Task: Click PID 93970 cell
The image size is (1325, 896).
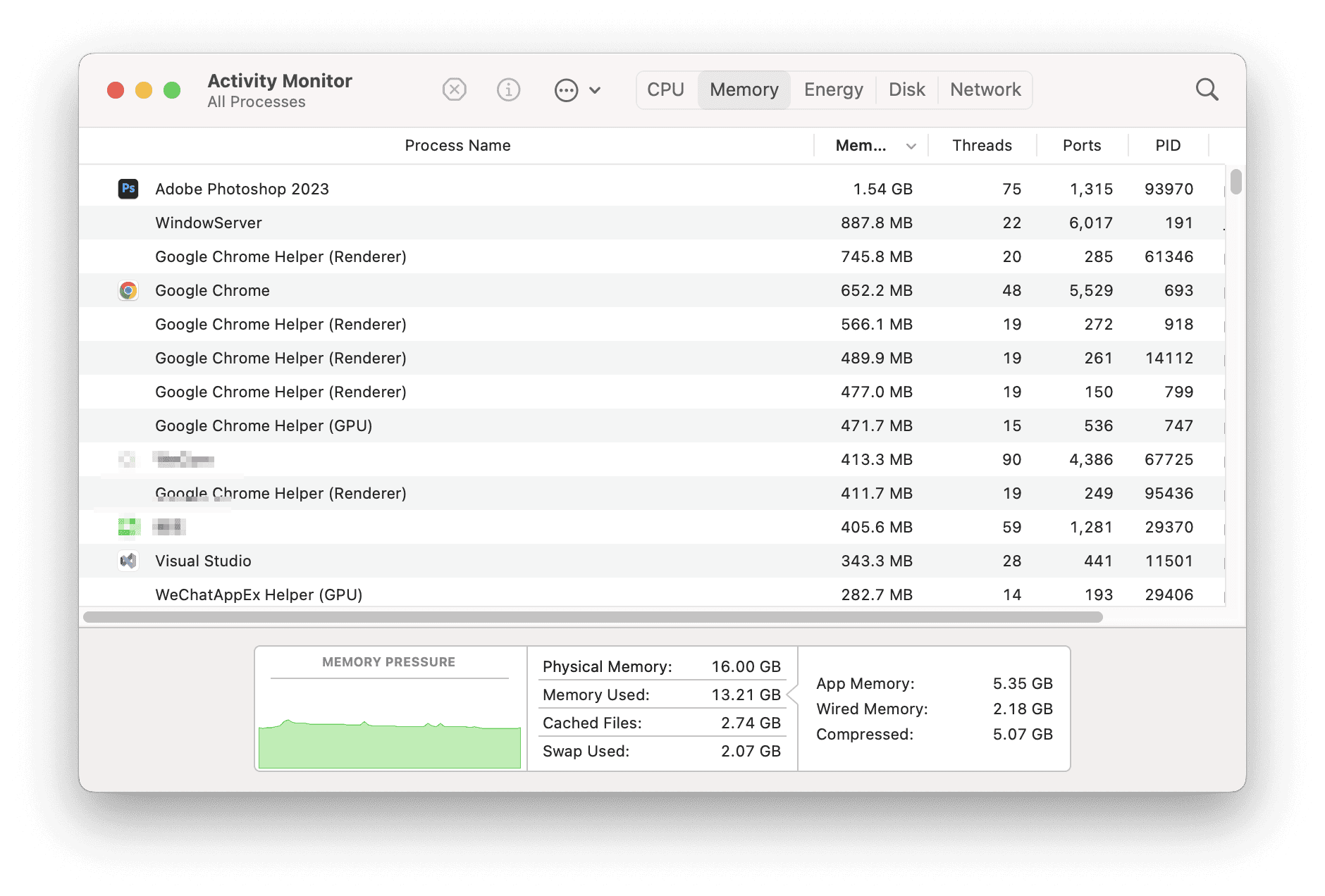Action: 1169,189
